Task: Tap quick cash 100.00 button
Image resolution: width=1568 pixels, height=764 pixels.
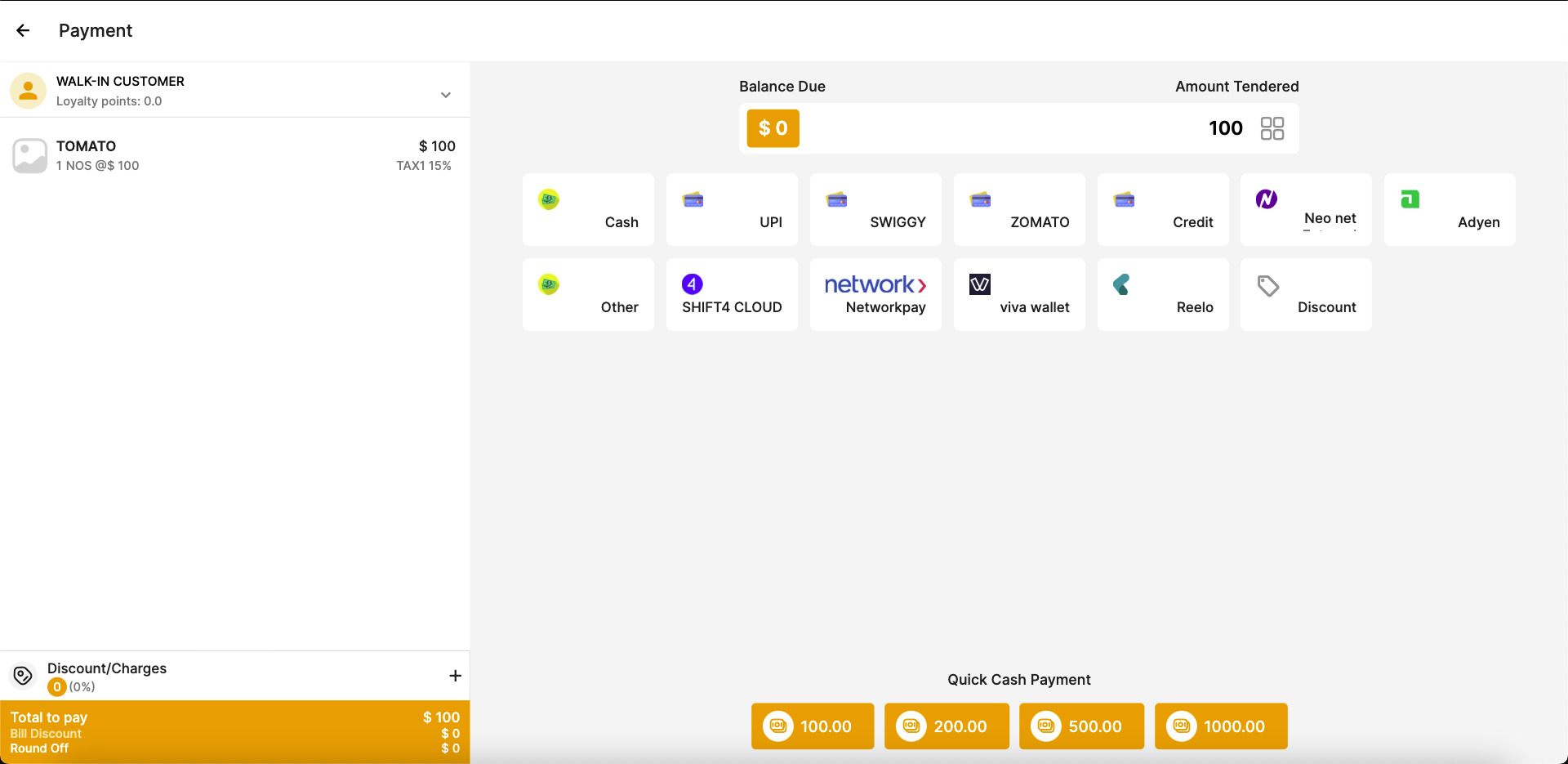Action: click(x=813, y=726)
